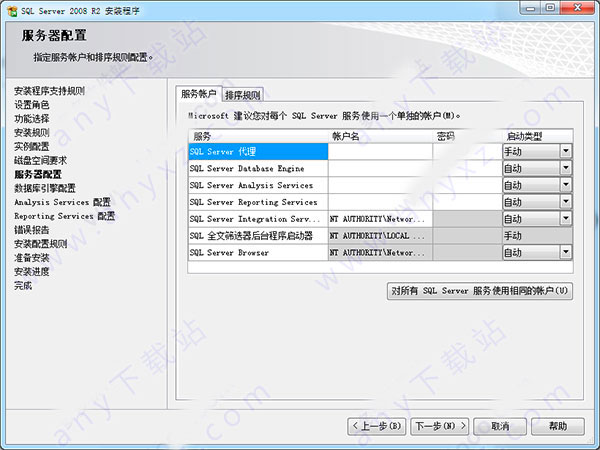Image resolution: width=600 pixels, height=450 pixels.
Task: Open help with the 帮助 button
Action: point(558,426)
